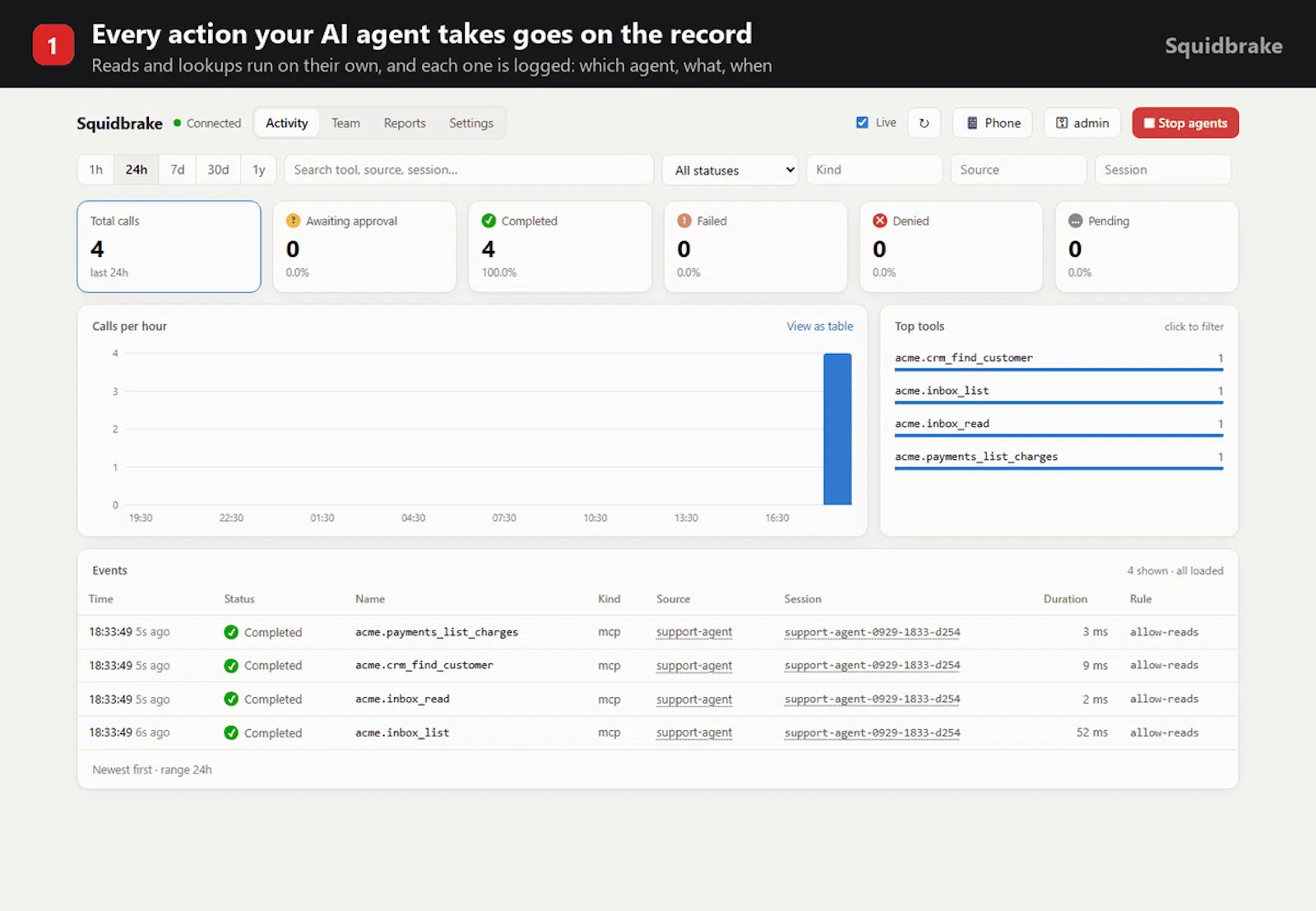Click the Kind filter field

874,170
